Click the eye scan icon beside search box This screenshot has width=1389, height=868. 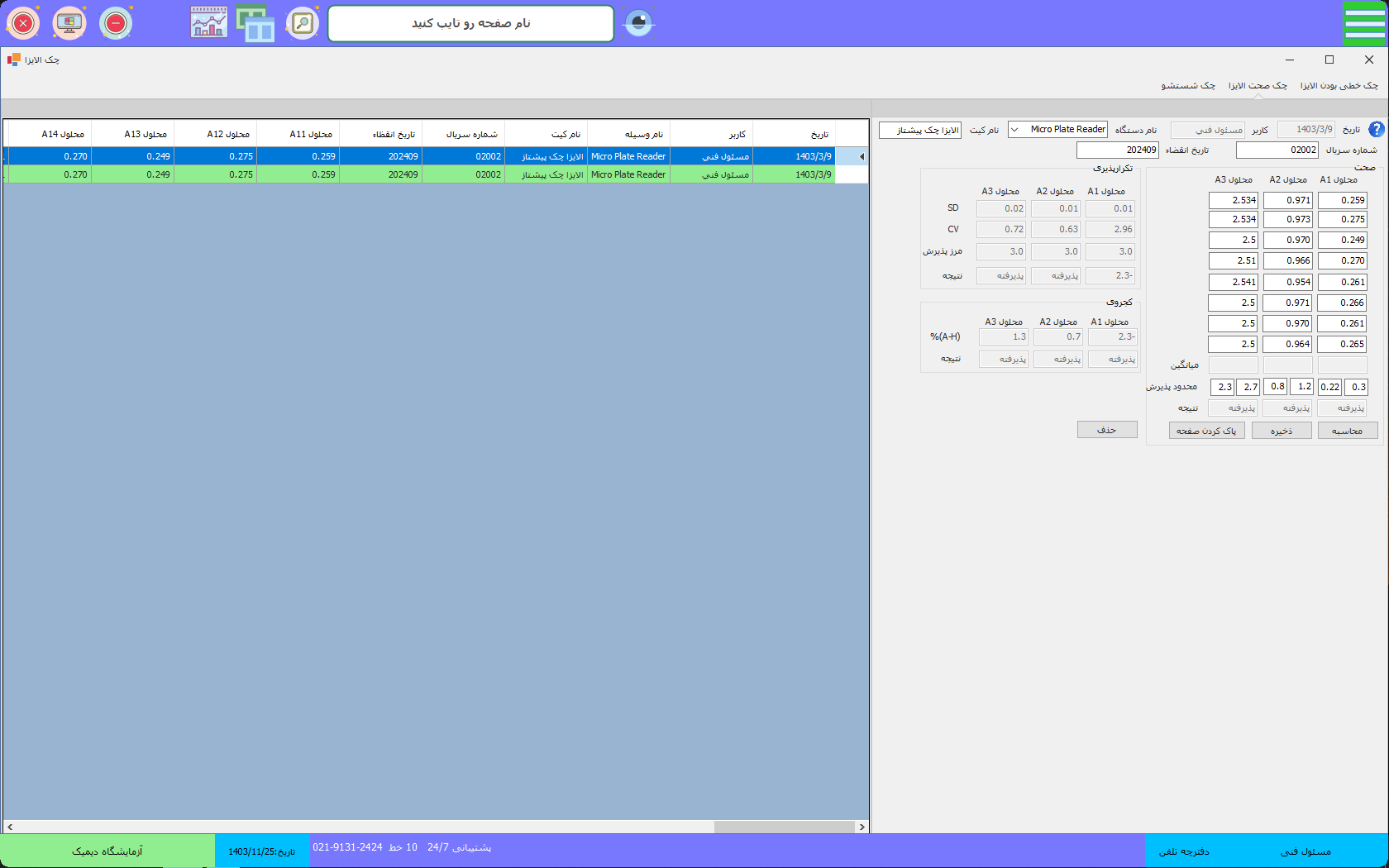pyautogui.click(x=638, y=23)
